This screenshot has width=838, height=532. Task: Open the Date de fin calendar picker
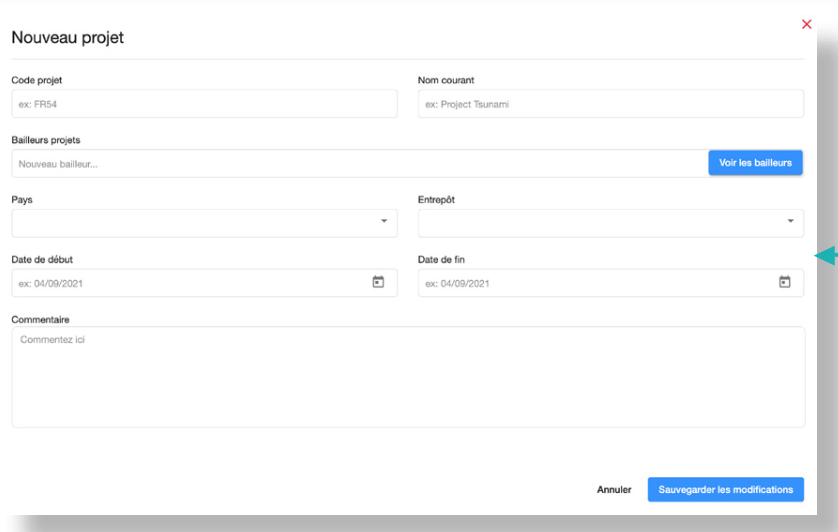click(x=785, y=283)
